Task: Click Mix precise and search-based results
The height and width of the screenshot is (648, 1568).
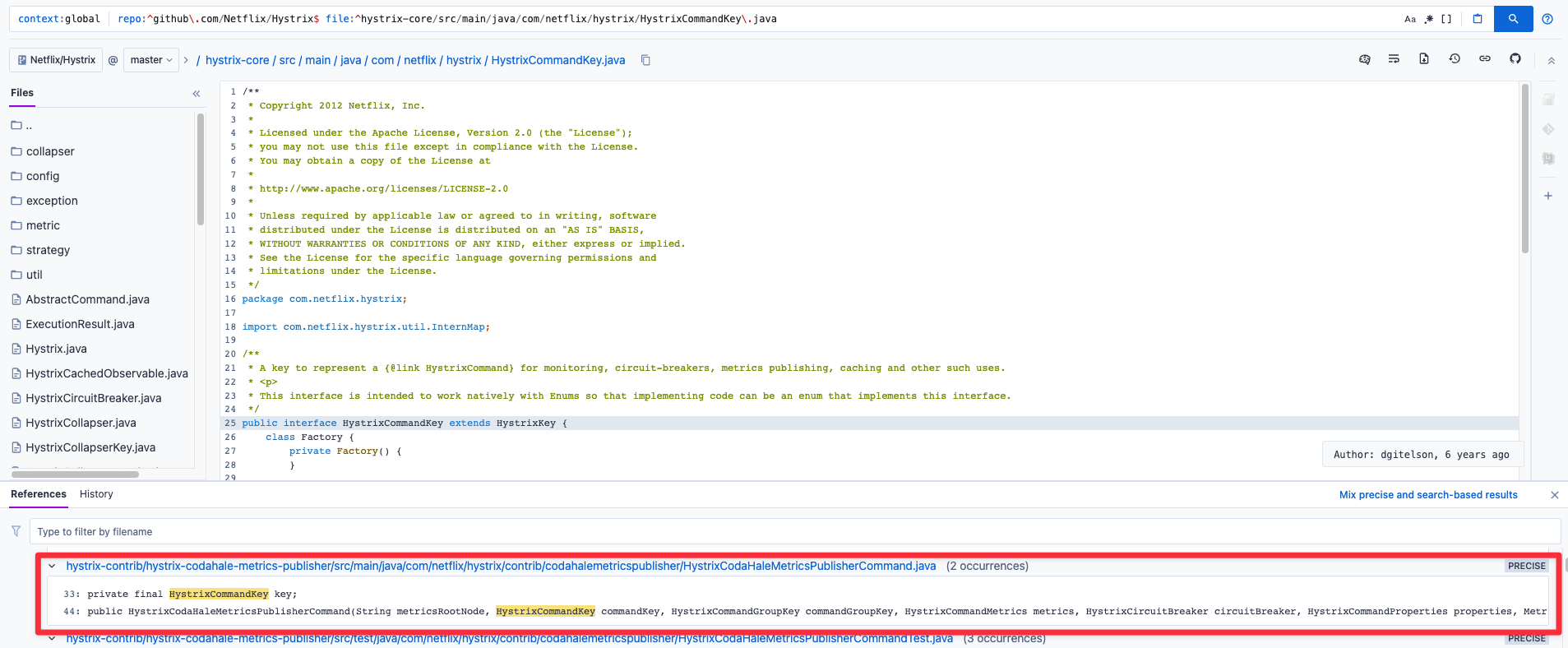Action: click(x=1428, y=495)
